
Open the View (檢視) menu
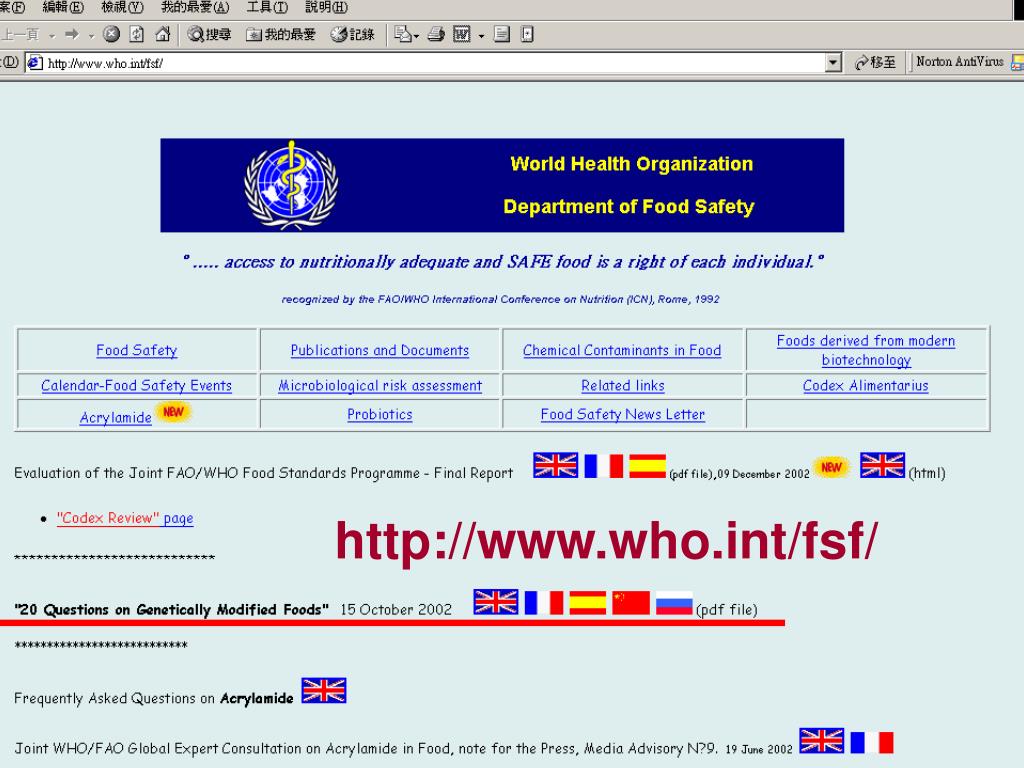coord(122,7)
